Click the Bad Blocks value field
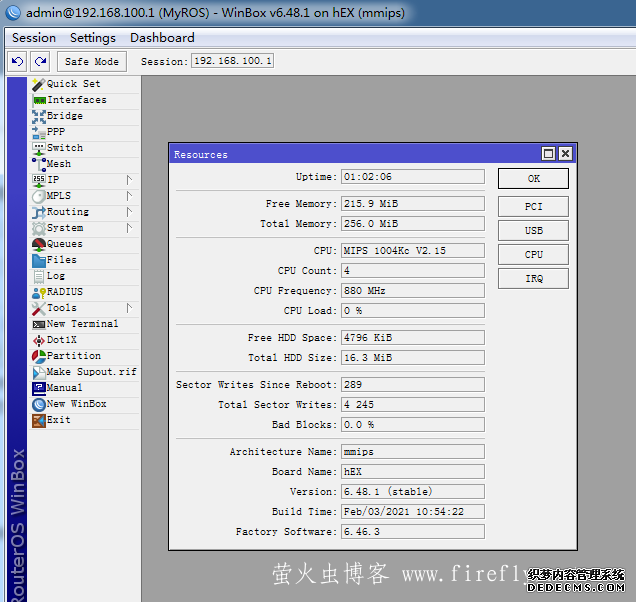The height and width of the screenshot is (602, 636). pos(413,425)
